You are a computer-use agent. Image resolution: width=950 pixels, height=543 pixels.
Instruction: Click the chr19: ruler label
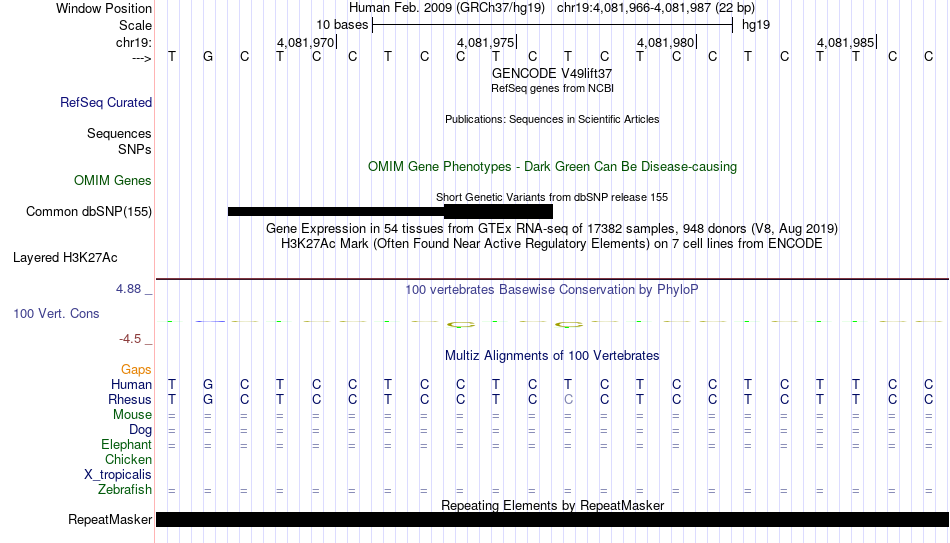[x=134, y=42]
